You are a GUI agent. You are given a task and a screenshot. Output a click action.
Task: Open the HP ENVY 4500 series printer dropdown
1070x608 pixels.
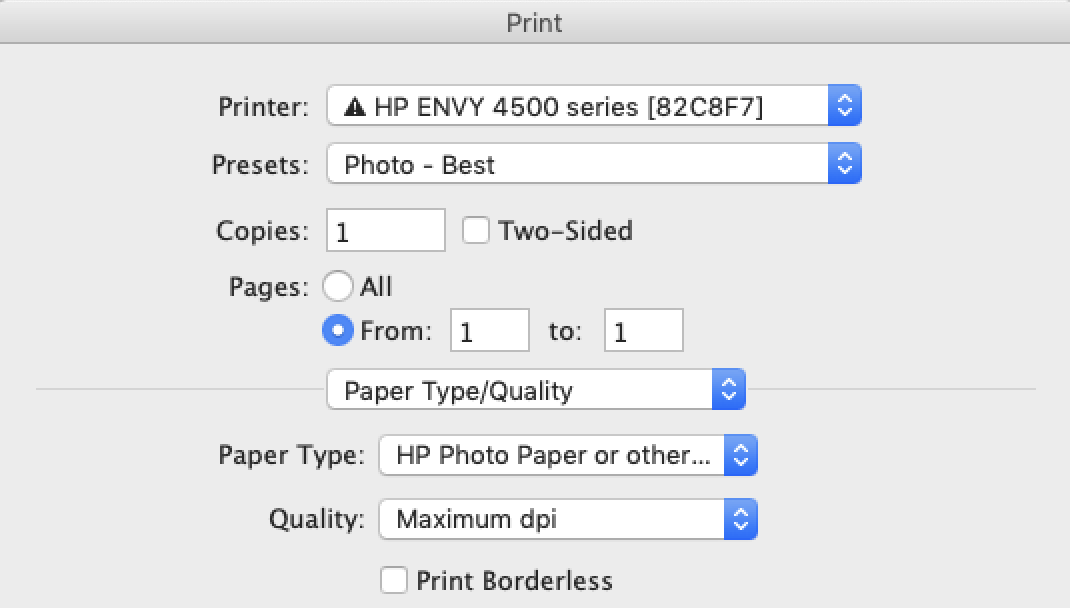point(580,107)
